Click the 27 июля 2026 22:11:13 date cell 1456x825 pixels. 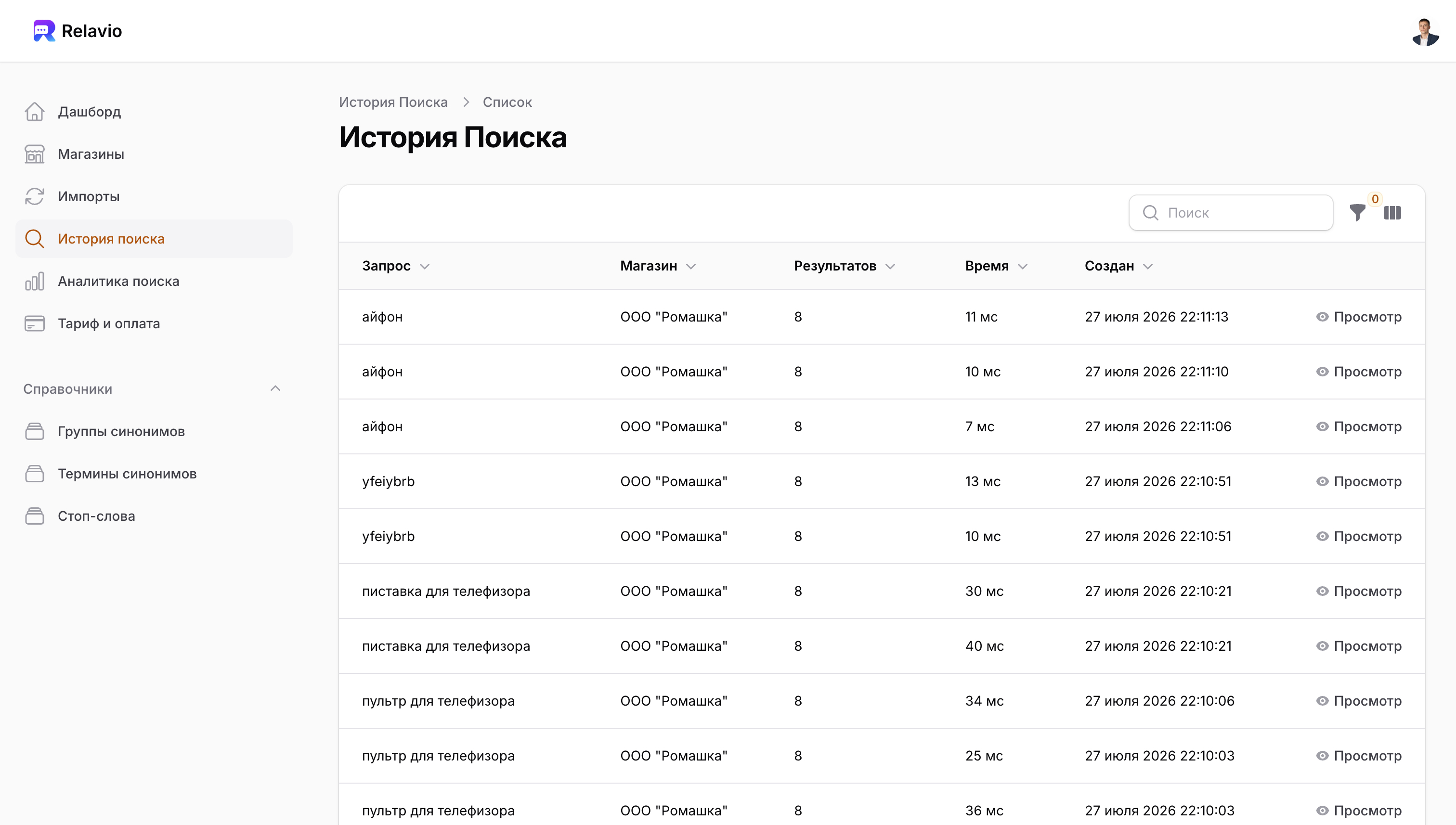tap(1156, 317)
